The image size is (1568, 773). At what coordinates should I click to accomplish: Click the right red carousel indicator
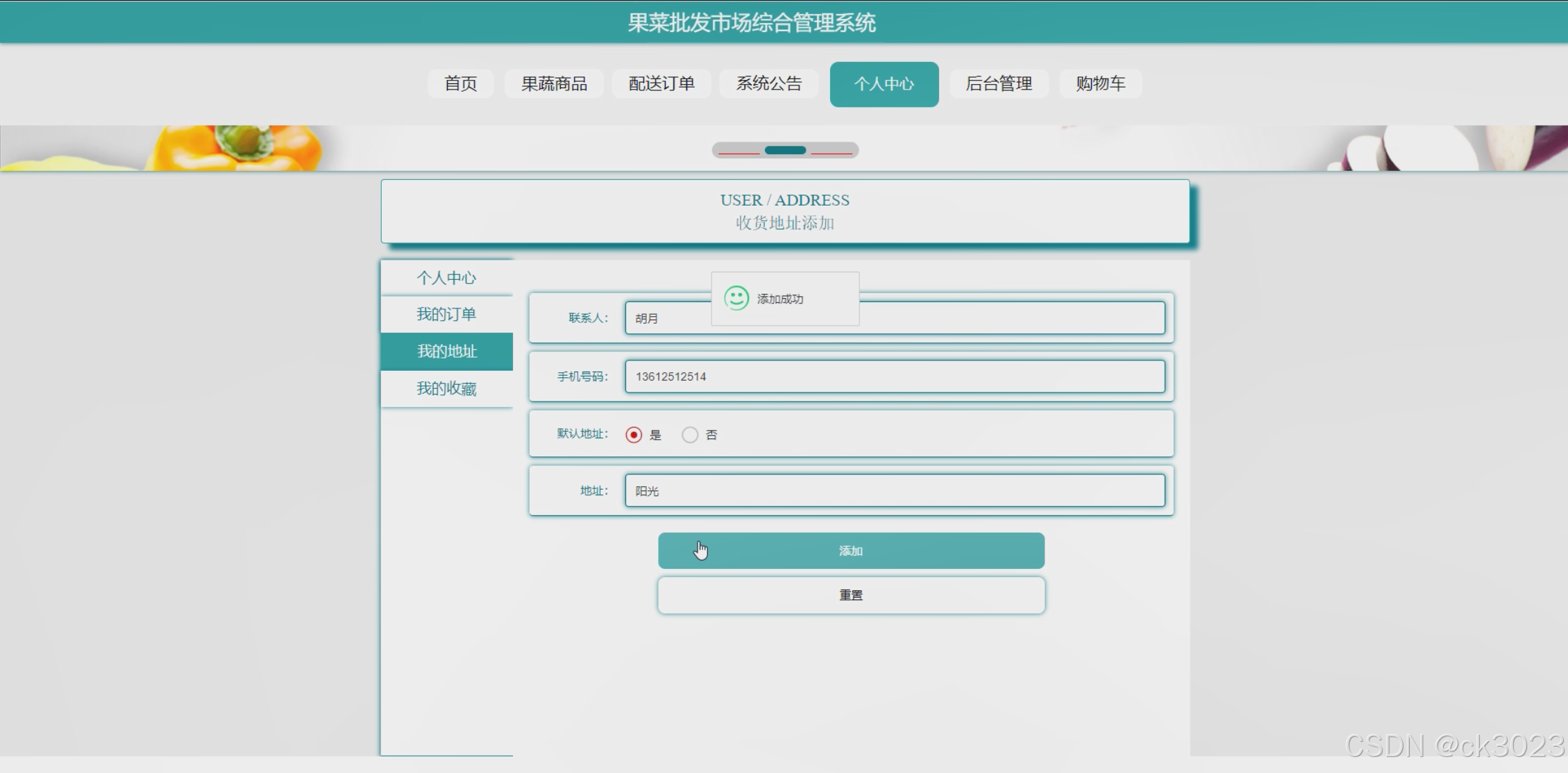coord(832,152)
